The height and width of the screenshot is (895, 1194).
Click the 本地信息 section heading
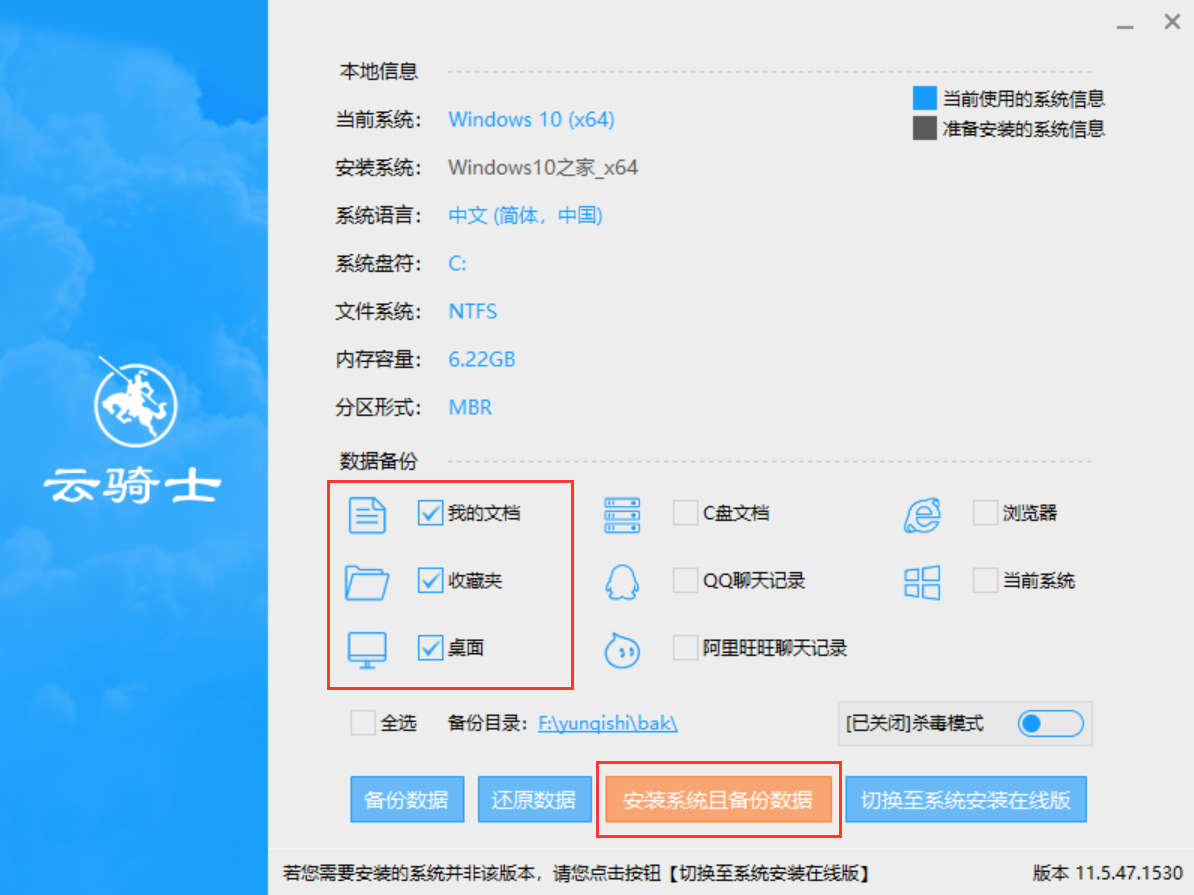click(378, 72)
